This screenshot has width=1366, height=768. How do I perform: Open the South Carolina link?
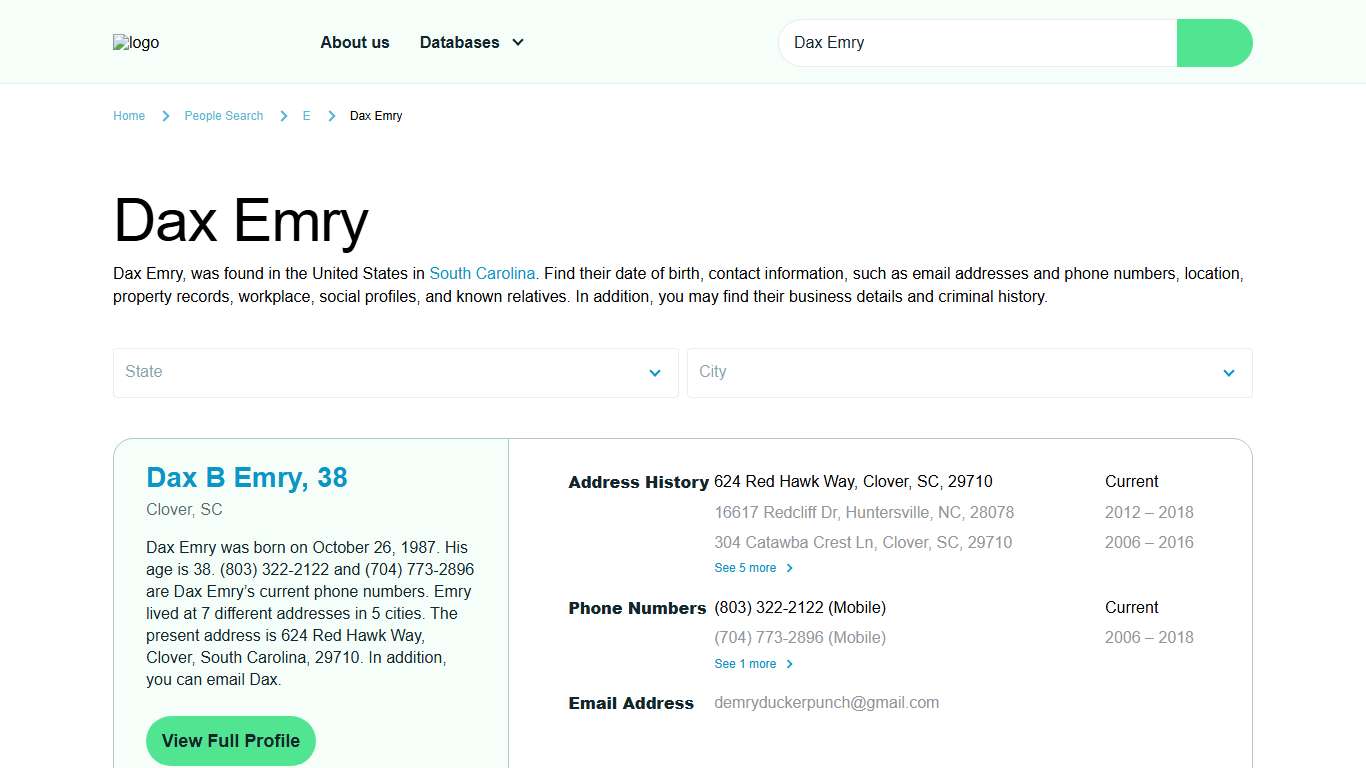tap(483, 273)
